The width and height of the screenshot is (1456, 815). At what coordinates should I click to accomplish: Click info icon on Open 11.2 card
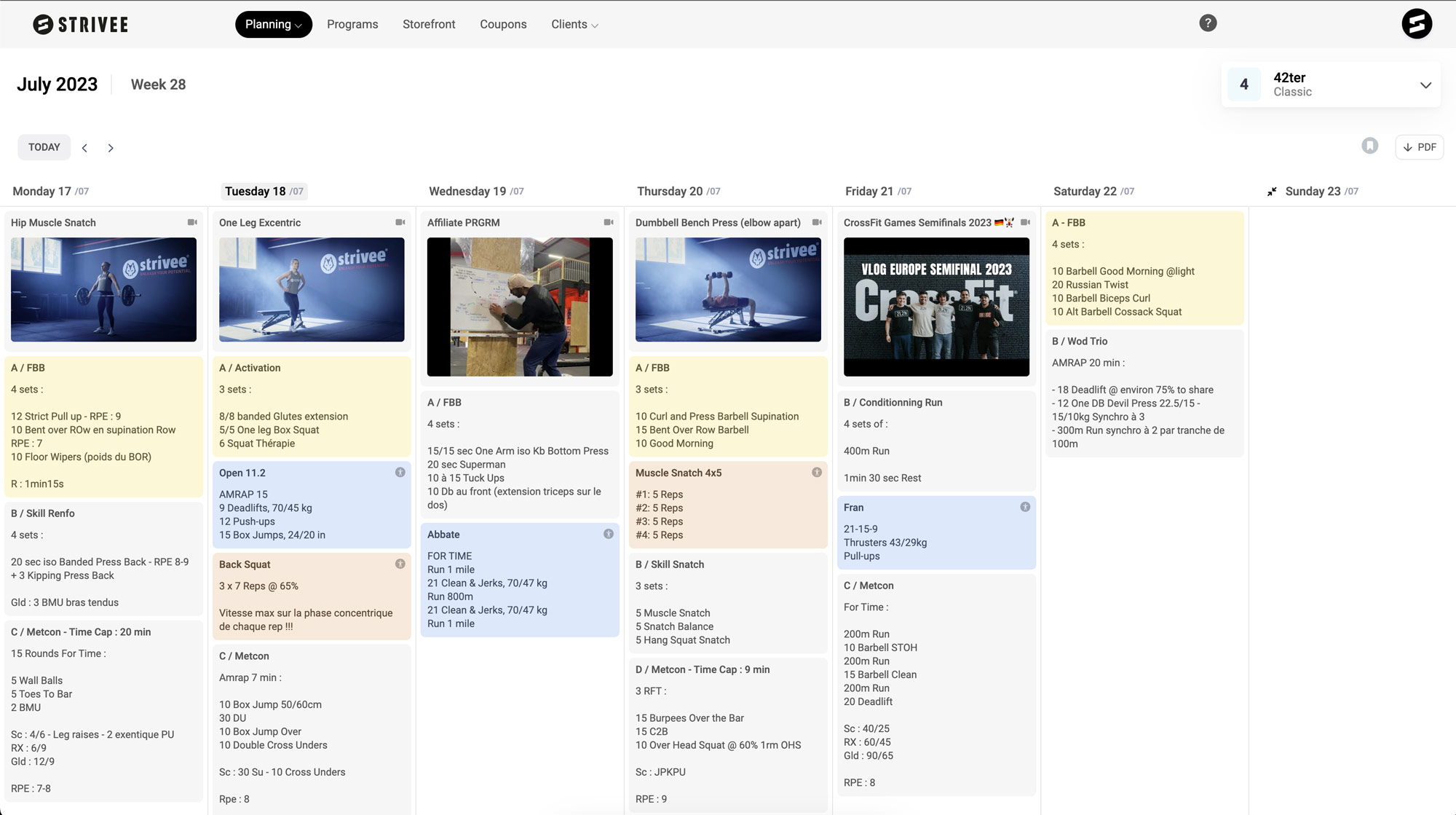tap(400, 473)
